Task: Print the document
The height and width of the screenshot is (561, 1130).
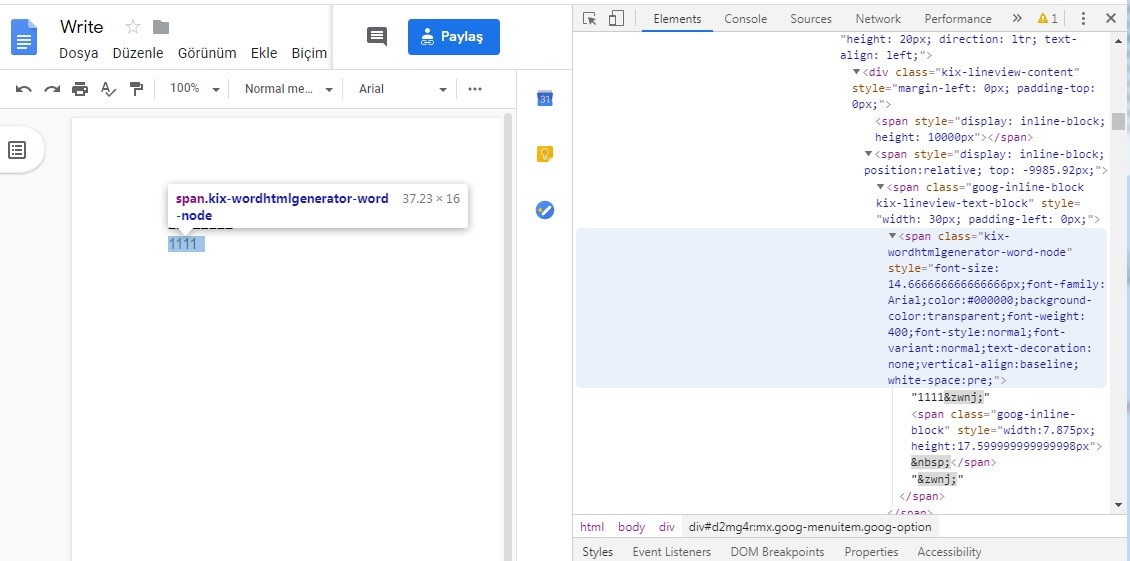Action: 80,89
